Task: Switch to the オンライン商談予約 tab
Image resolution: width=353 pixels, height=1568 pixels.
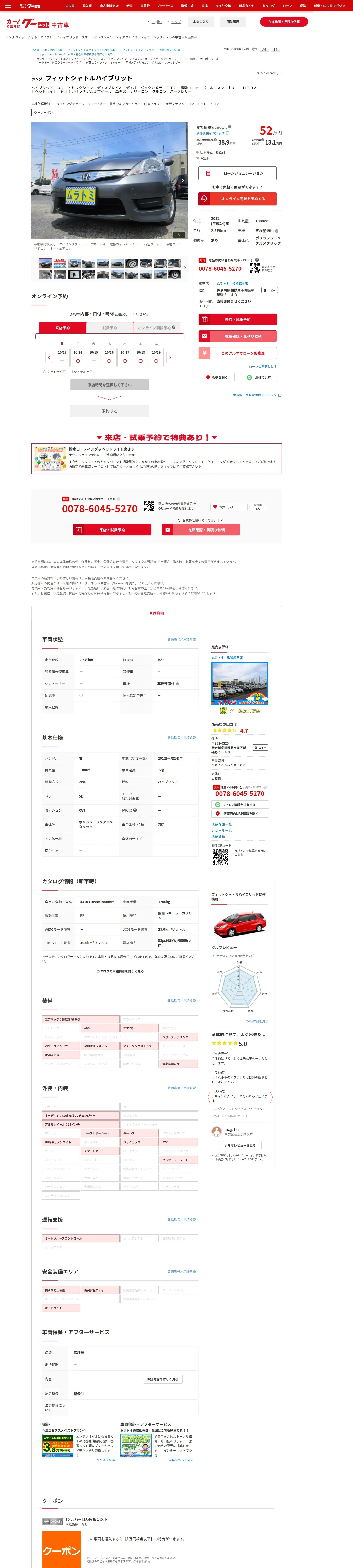Action: pyautogui.click(x=156, y=328)
